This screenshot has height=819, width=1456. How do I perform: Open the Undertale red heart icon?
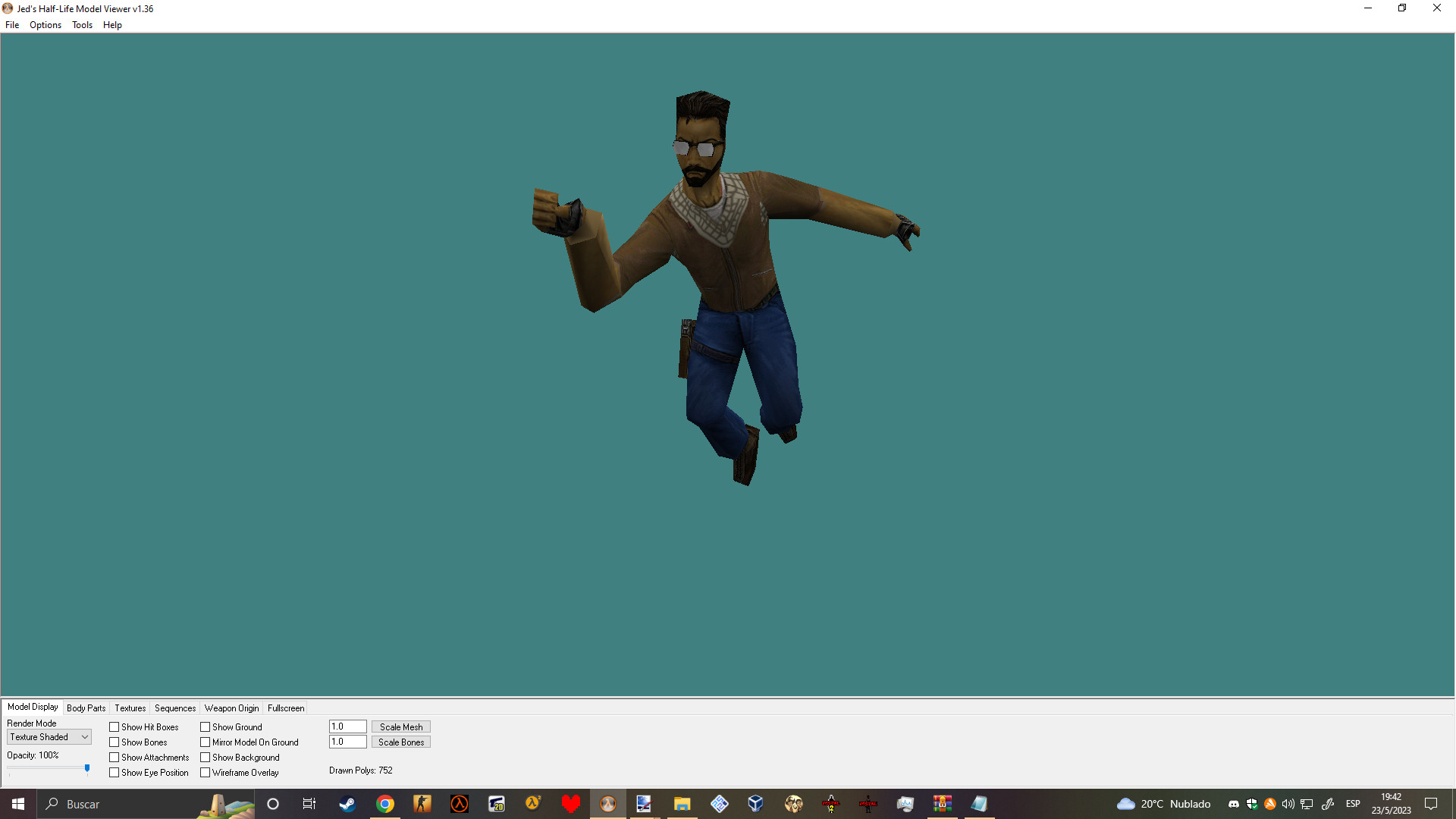(x=571, y=804)
